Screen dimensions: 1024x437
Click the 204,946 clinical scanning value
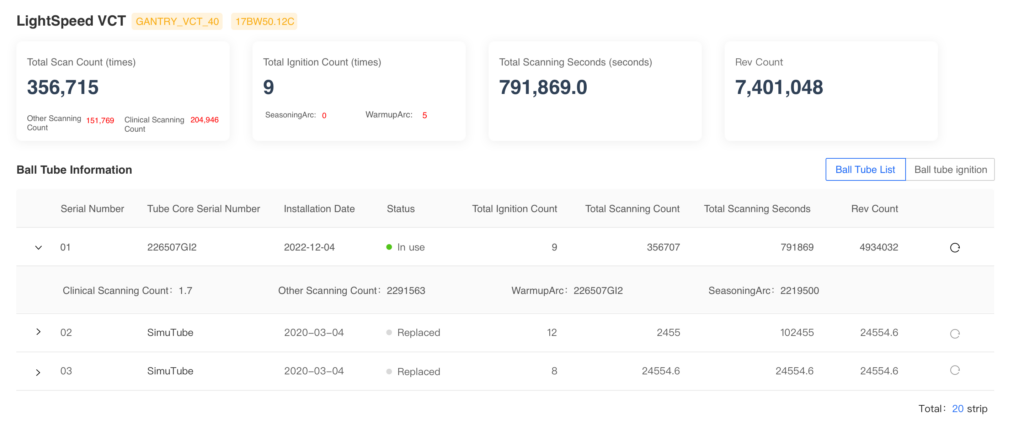coord(204,120)
